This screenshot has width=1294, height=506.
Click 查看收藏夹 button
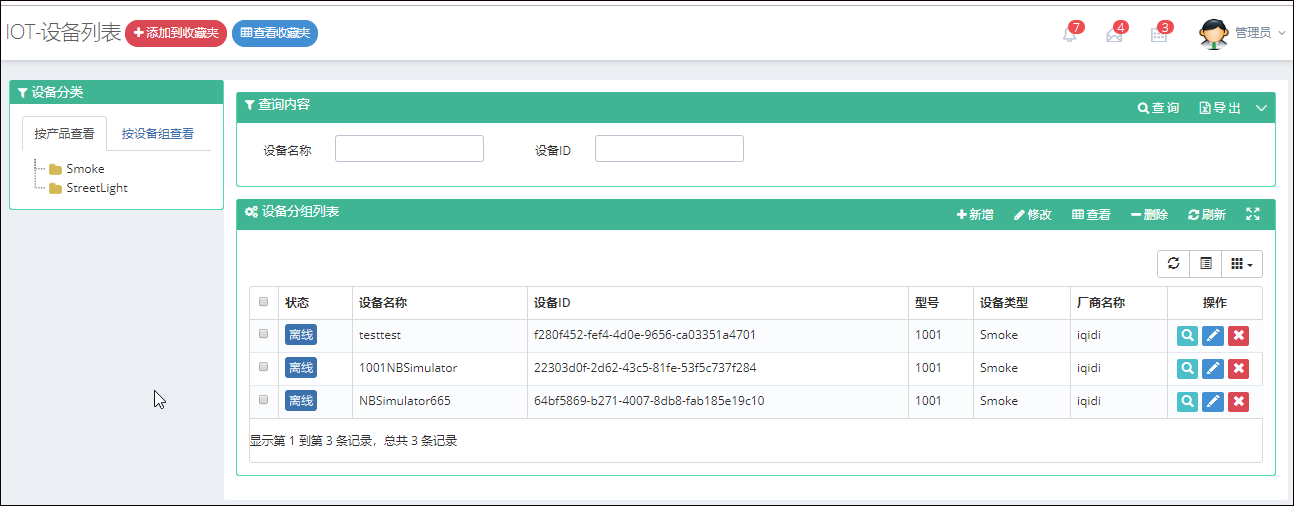(275, 33)
